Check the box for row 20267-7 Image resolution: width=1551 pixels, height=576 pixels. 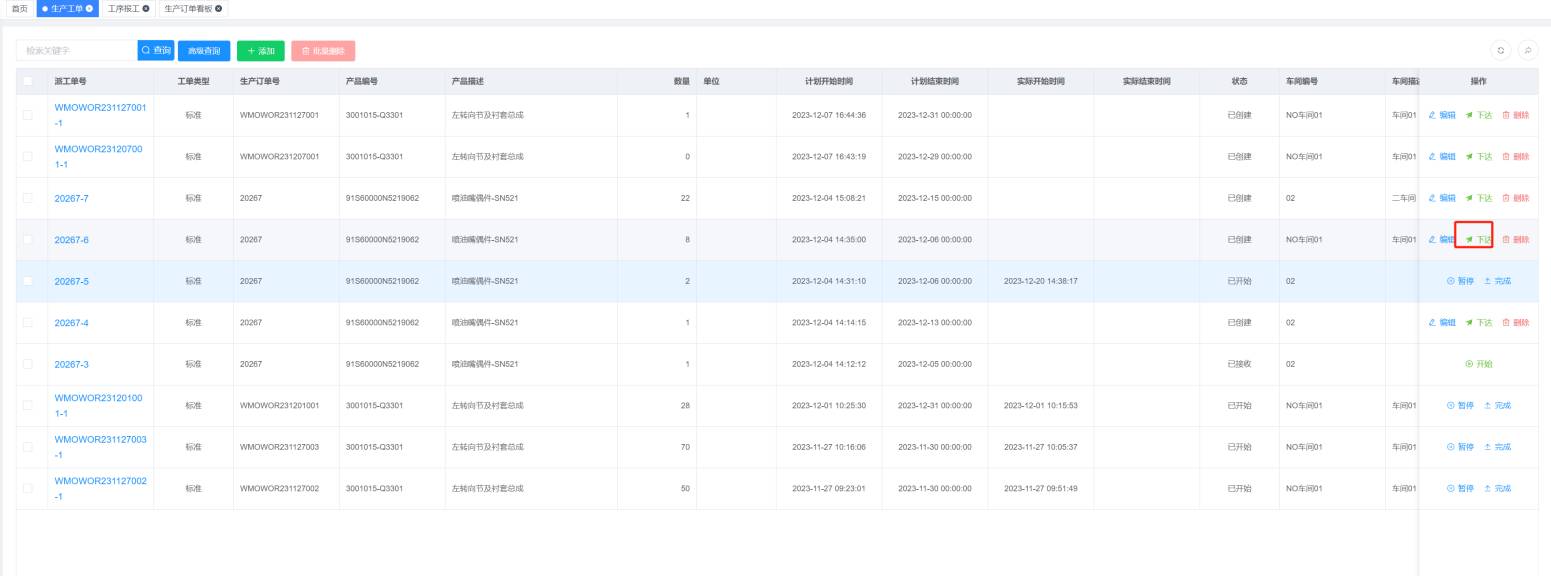pos(28,198)
